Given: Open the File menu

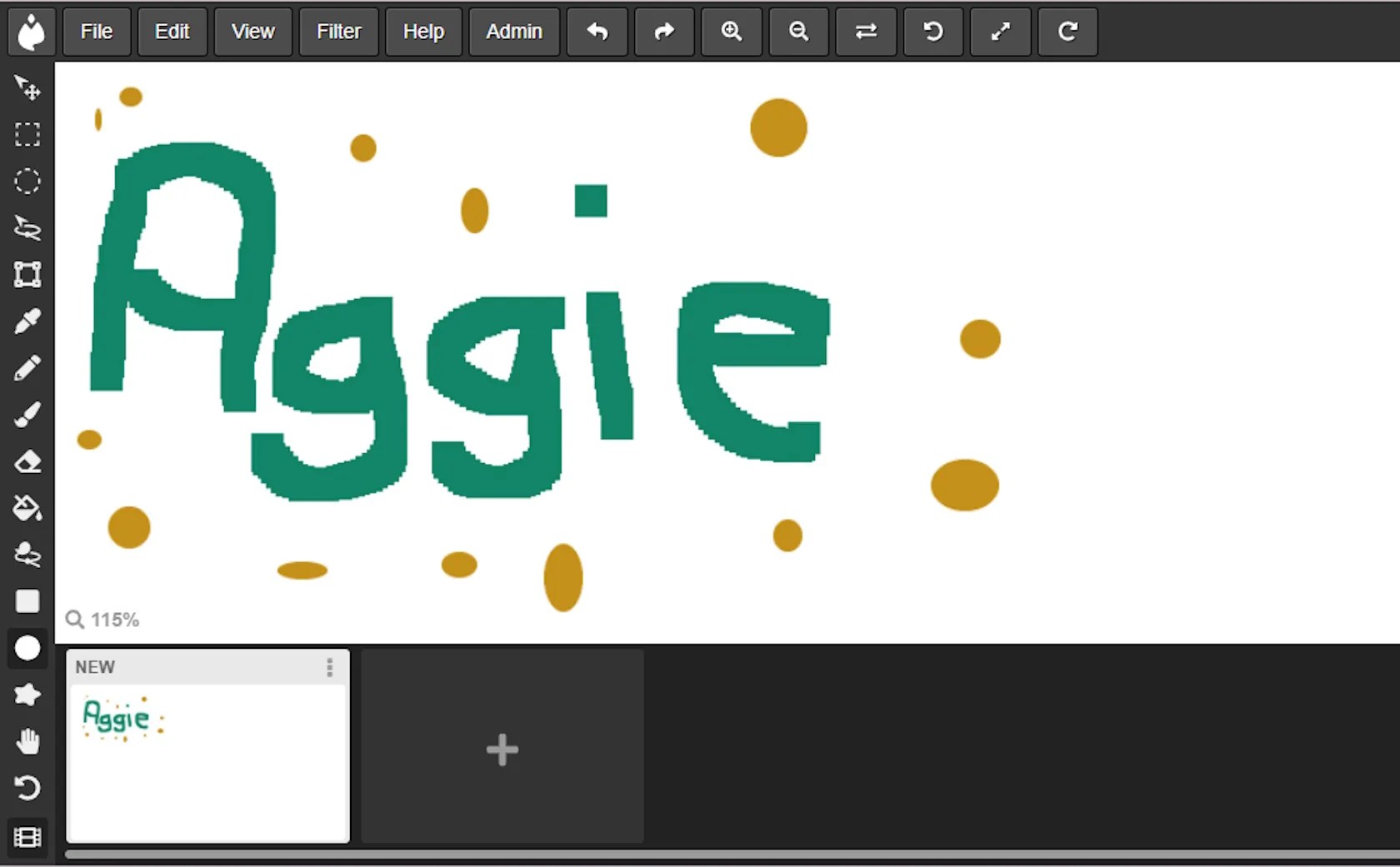Looking at the screenshot, I should [x=96, y=32].
